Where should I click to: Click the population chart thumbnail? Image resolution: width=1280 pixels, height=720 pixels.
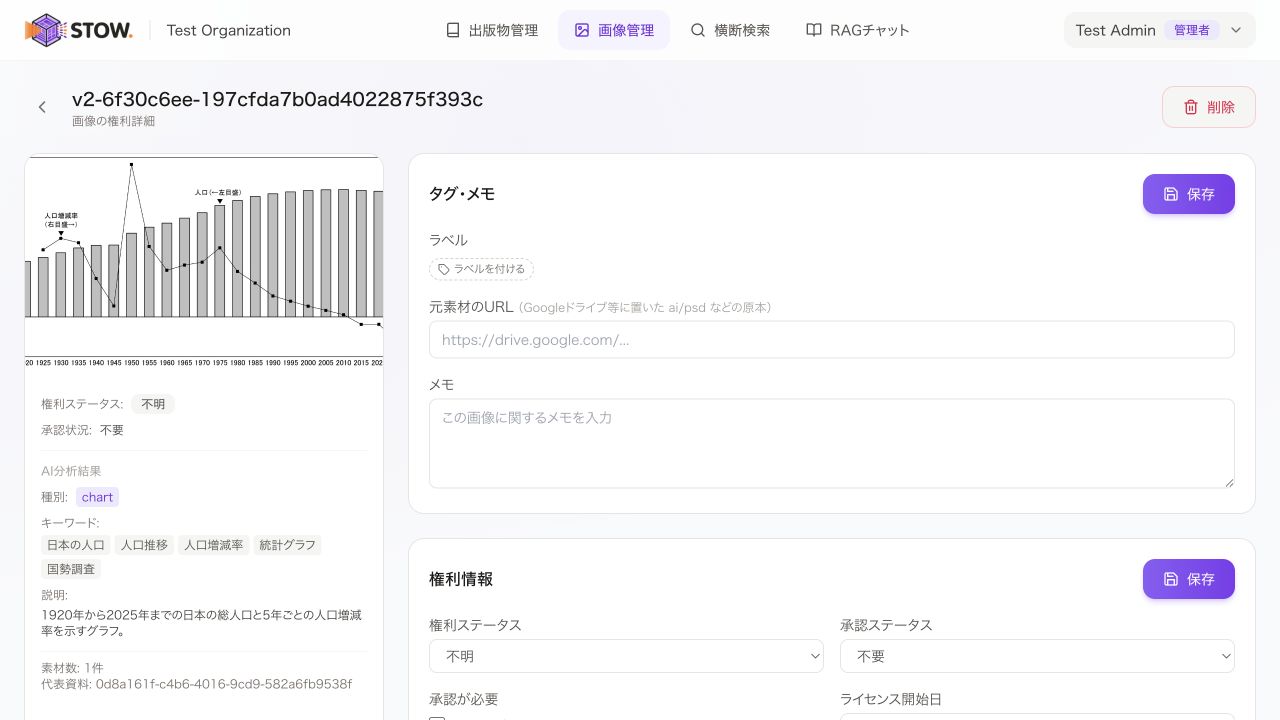point(204,262)
